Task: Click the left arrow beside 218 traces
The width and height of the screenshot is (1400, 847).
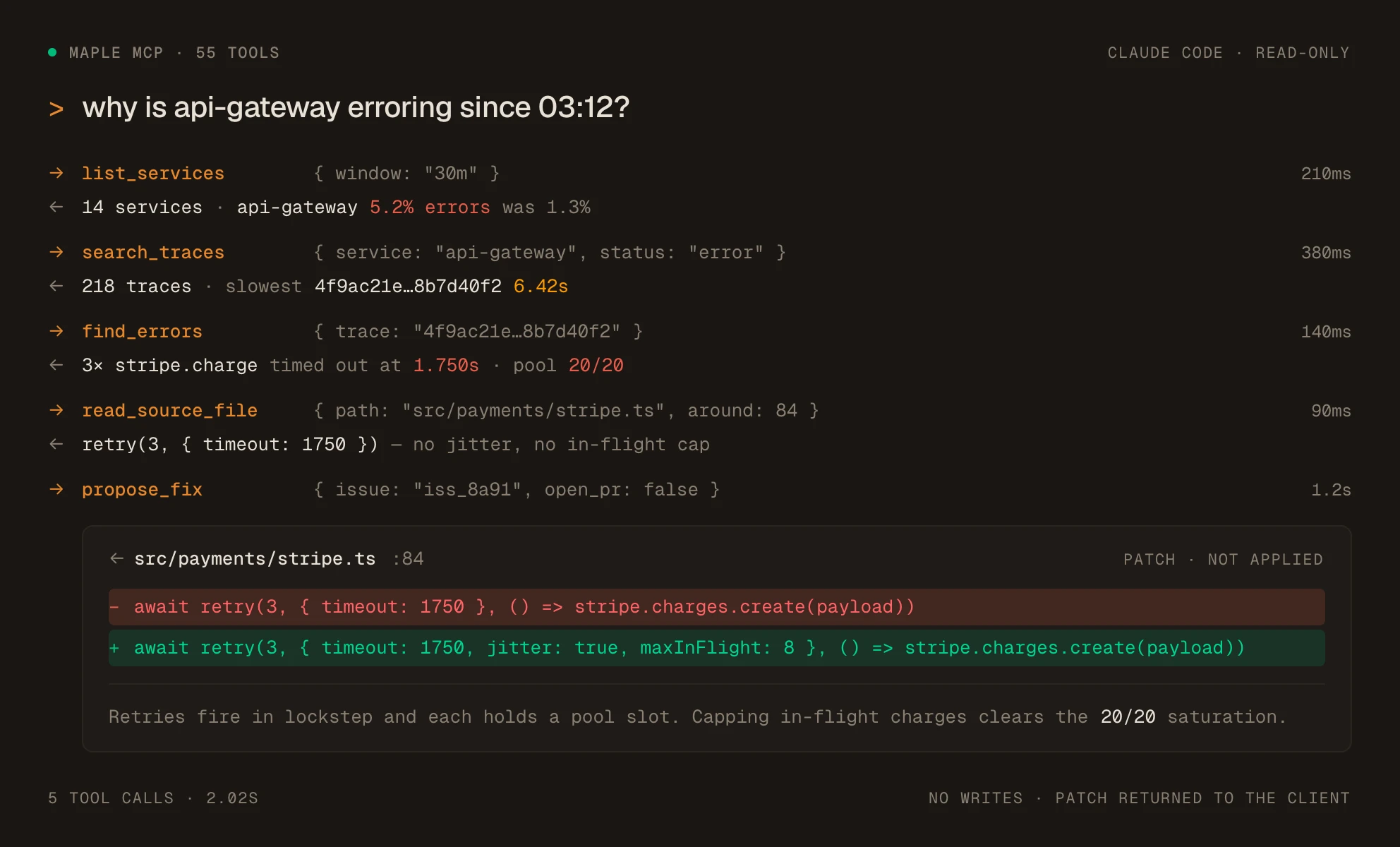Action: point(56,286)
